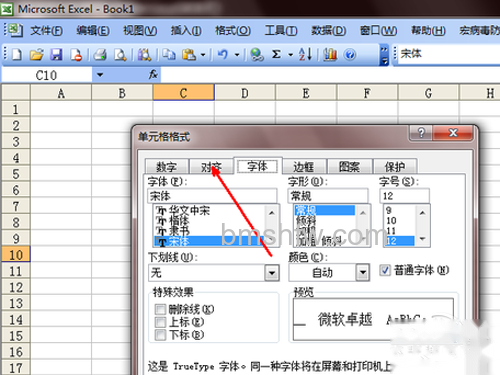Enable the 删除线 strikethrough checkbox
This screenshot has width=500, height=375.
(x=160, y=309)
